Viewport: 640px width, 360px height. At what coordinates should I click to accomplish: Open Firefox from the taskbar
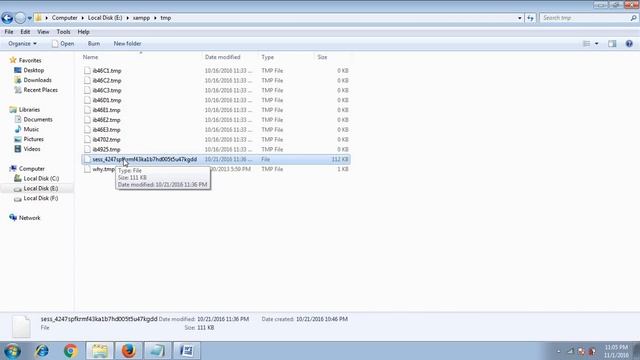(128, 351)
